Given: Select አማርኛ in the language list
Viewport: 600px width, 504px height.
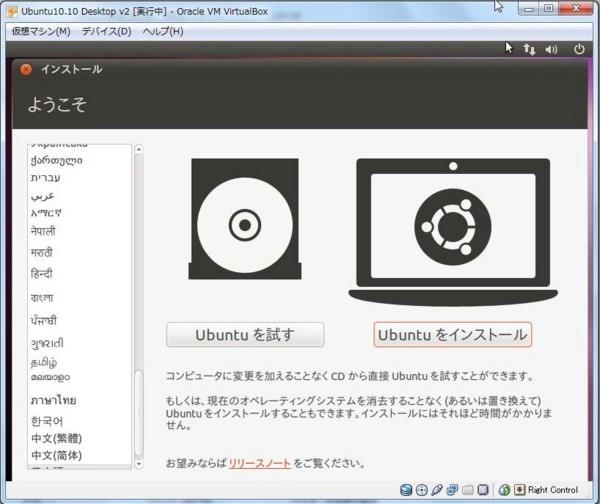Looking at the screenshot, I should 46,213.
